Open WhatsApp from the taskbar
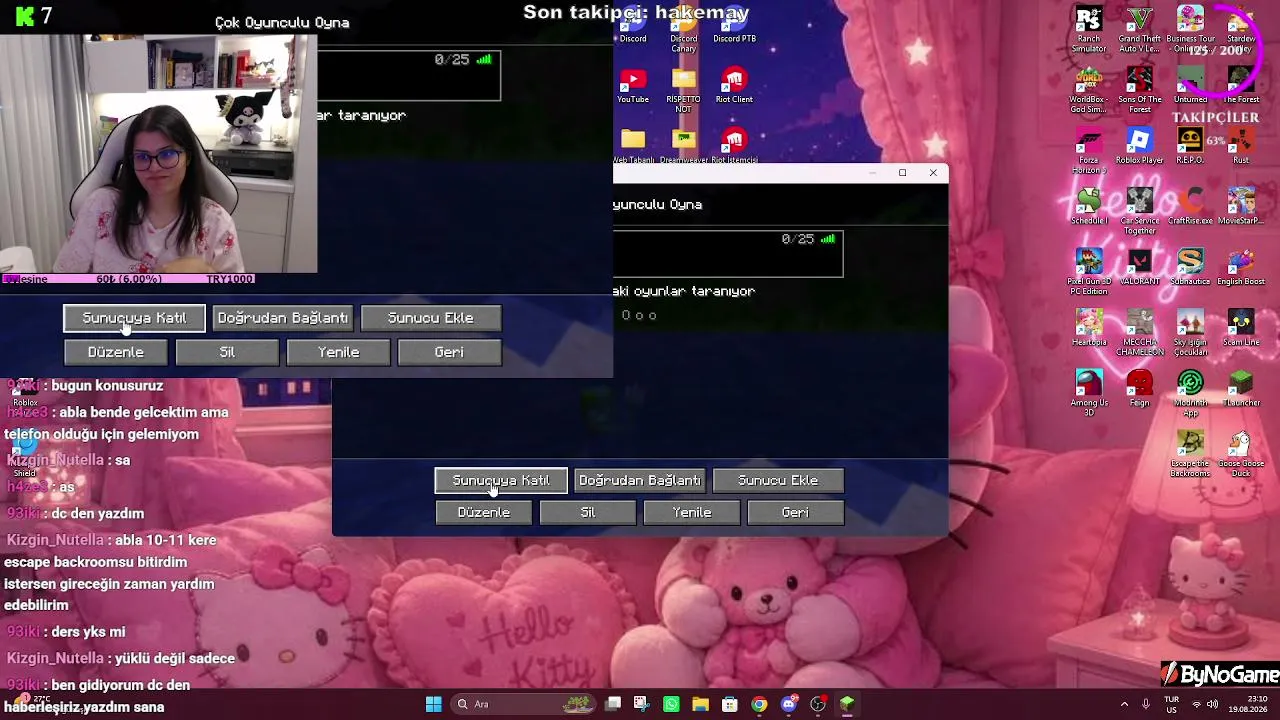The image size is (1280, 720). [671, 704]
